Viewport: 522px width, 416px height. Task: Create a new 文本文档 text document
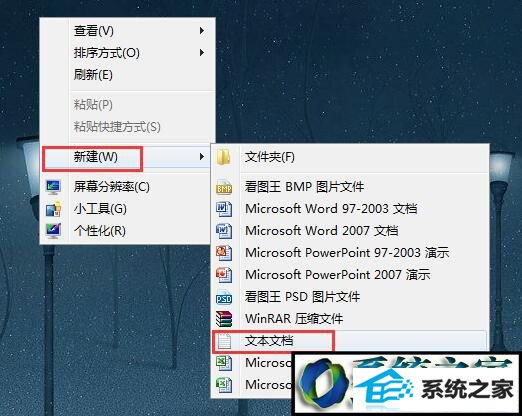[x=350, y=341]
